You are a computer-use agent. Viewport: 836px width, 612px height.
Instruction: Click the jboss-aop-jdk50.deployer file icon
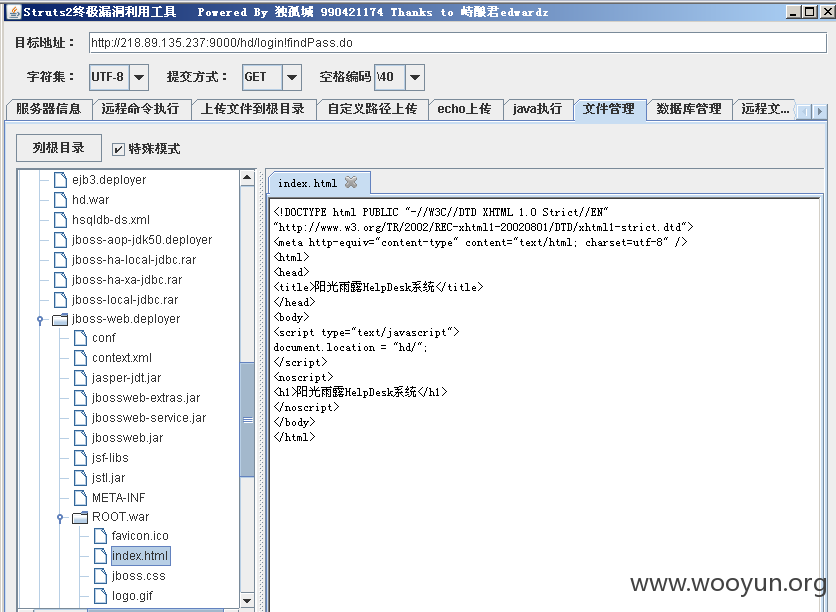(60, 240)
